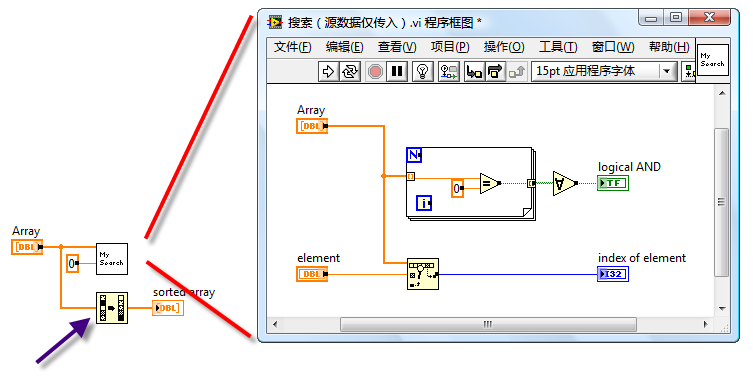Select the Sort 1D Array node
Screen dimensions: 753x385
click(111, 308)
